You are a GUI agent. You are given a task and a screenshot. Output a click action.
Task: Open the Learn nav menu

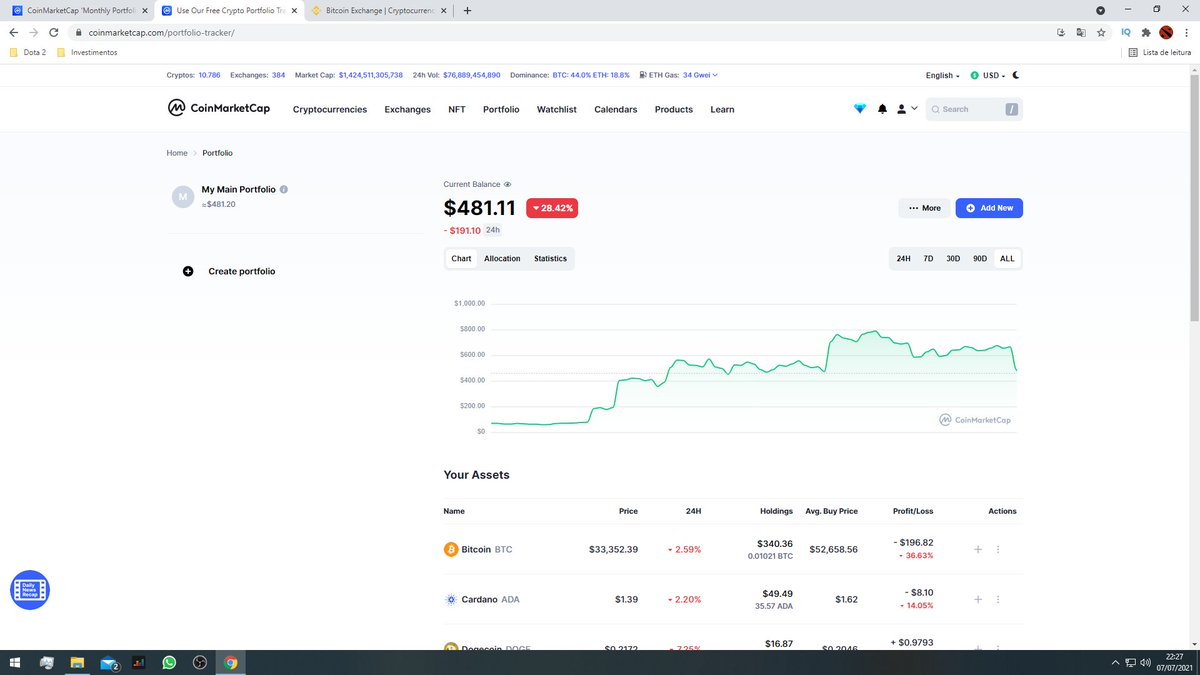point(722,109)
